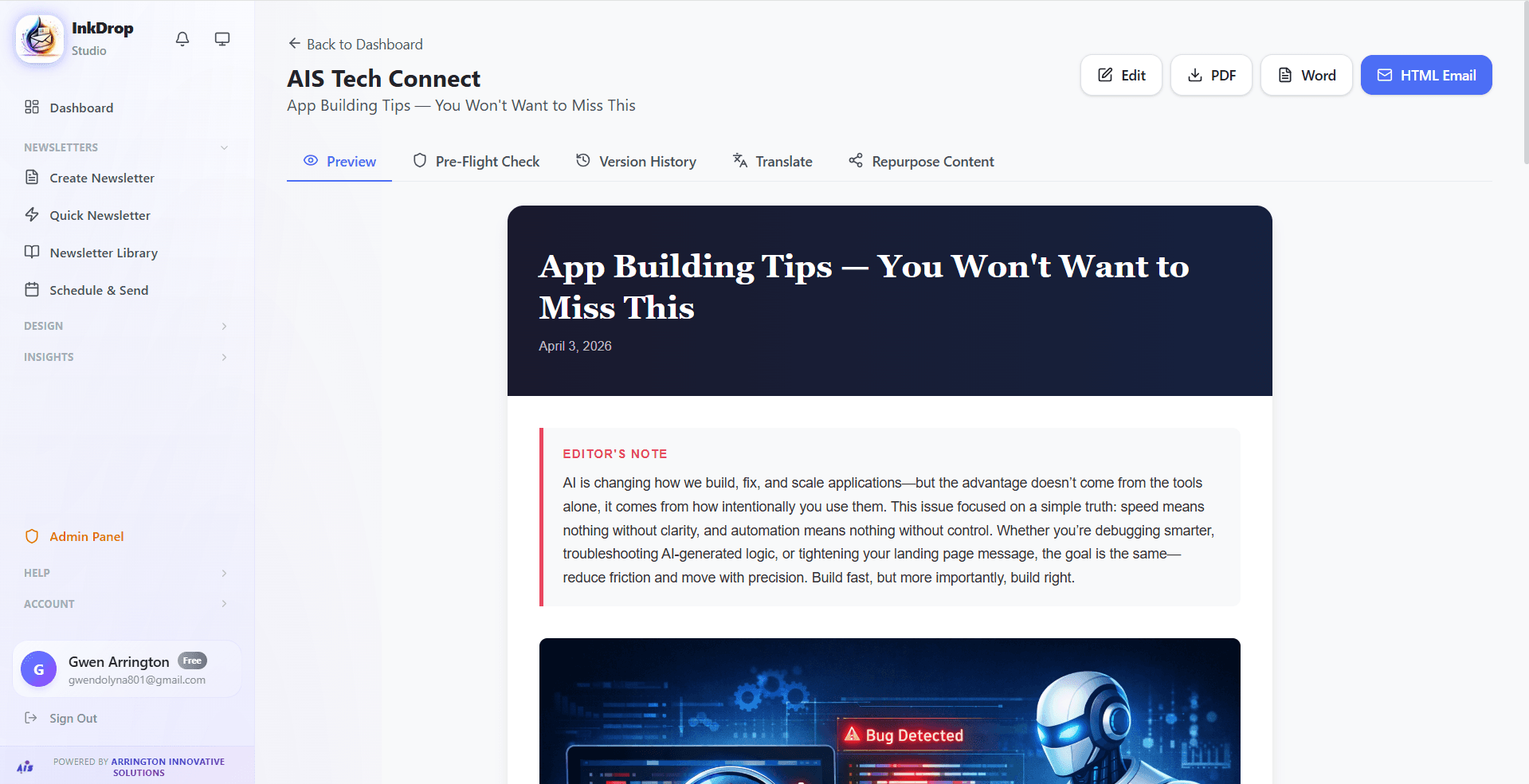Viewport: 1529px width, 784px height.
Task: Collapse the Newsletters section
Action: (x=127, y=147)
